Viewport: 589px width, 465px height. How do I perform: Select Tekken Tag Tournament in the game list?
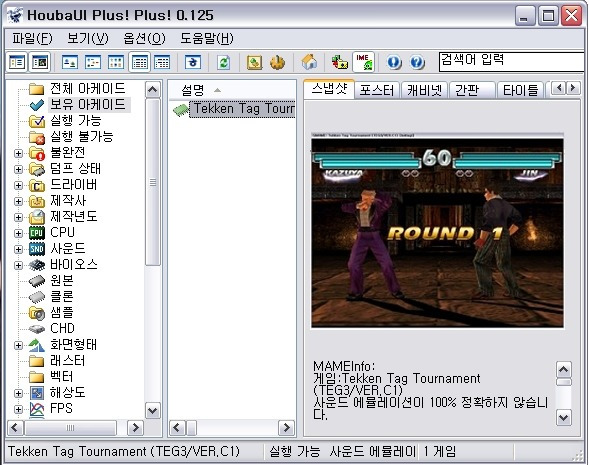tap(242, 109)
